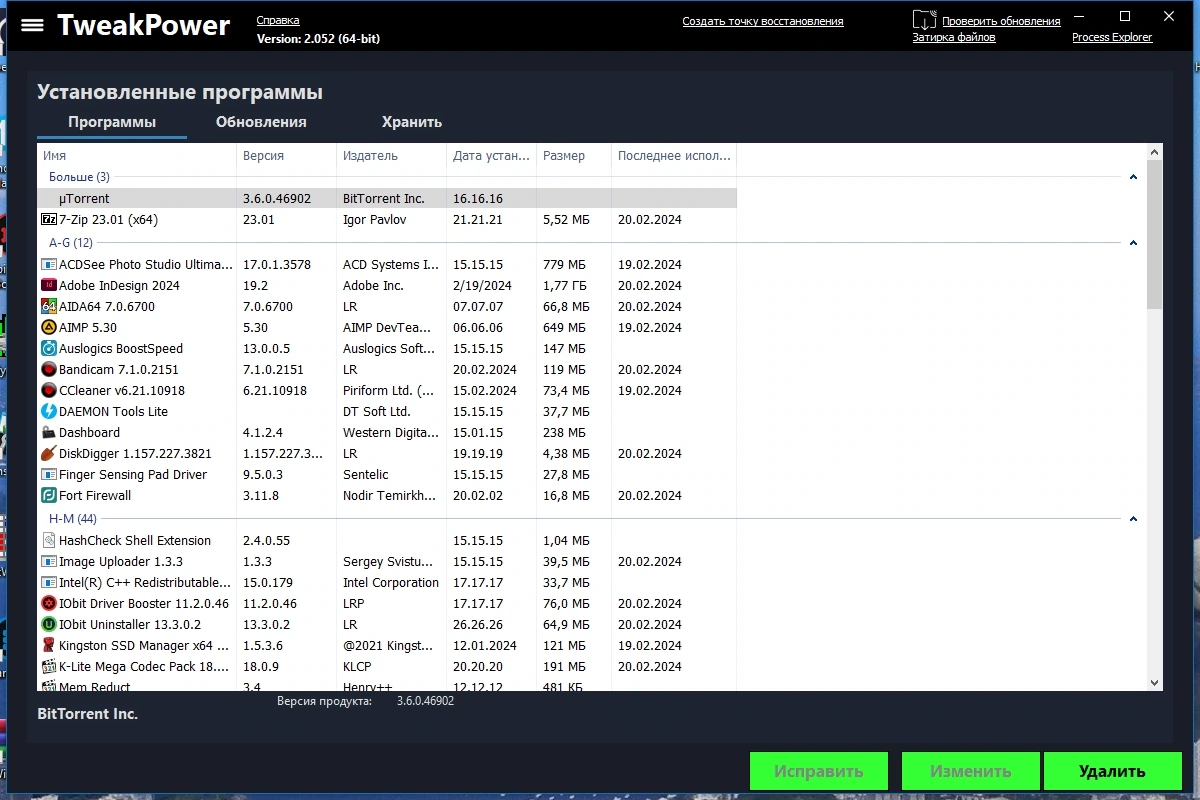Select the µTorrent row

coord(387,198)
